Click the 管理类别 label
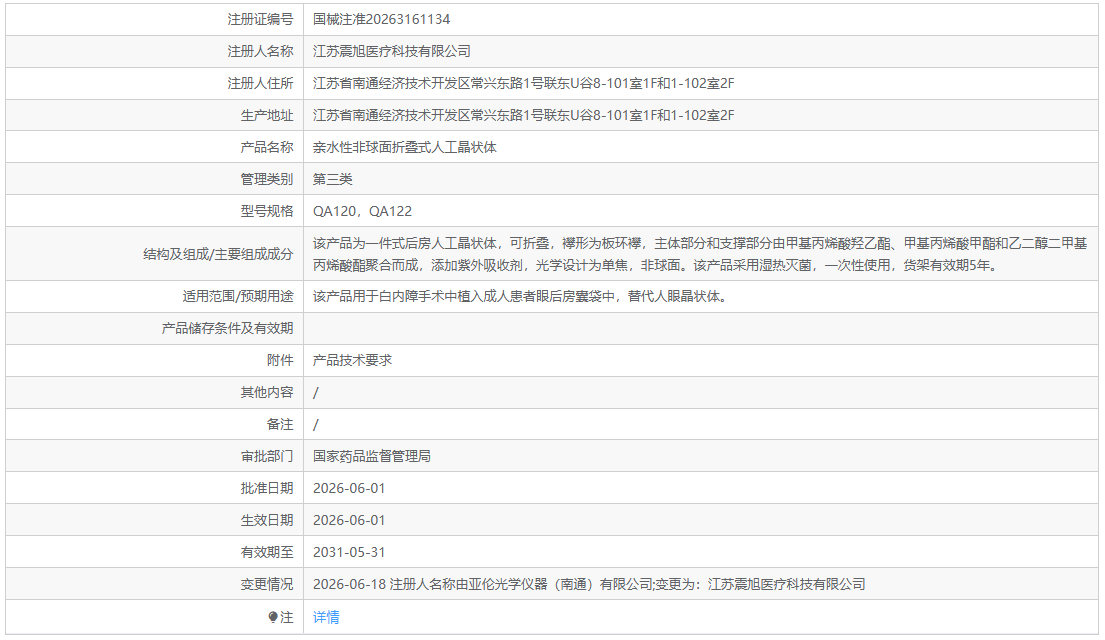The height and width of the screenshot is (640, 1105). click(x=267, y=179)
